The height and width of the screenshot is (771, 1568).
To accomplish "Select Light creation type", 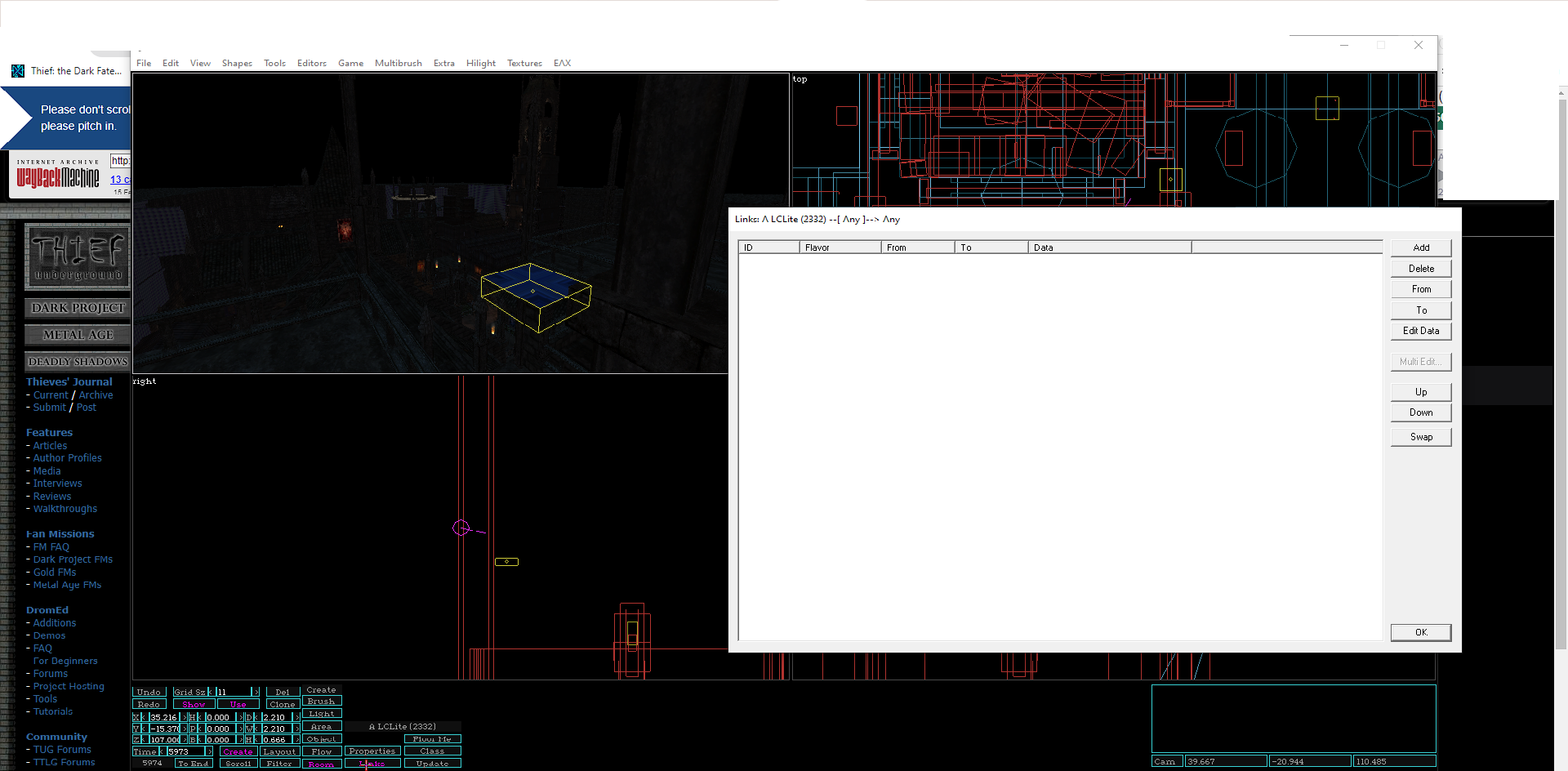I will (x=321, y=713).
